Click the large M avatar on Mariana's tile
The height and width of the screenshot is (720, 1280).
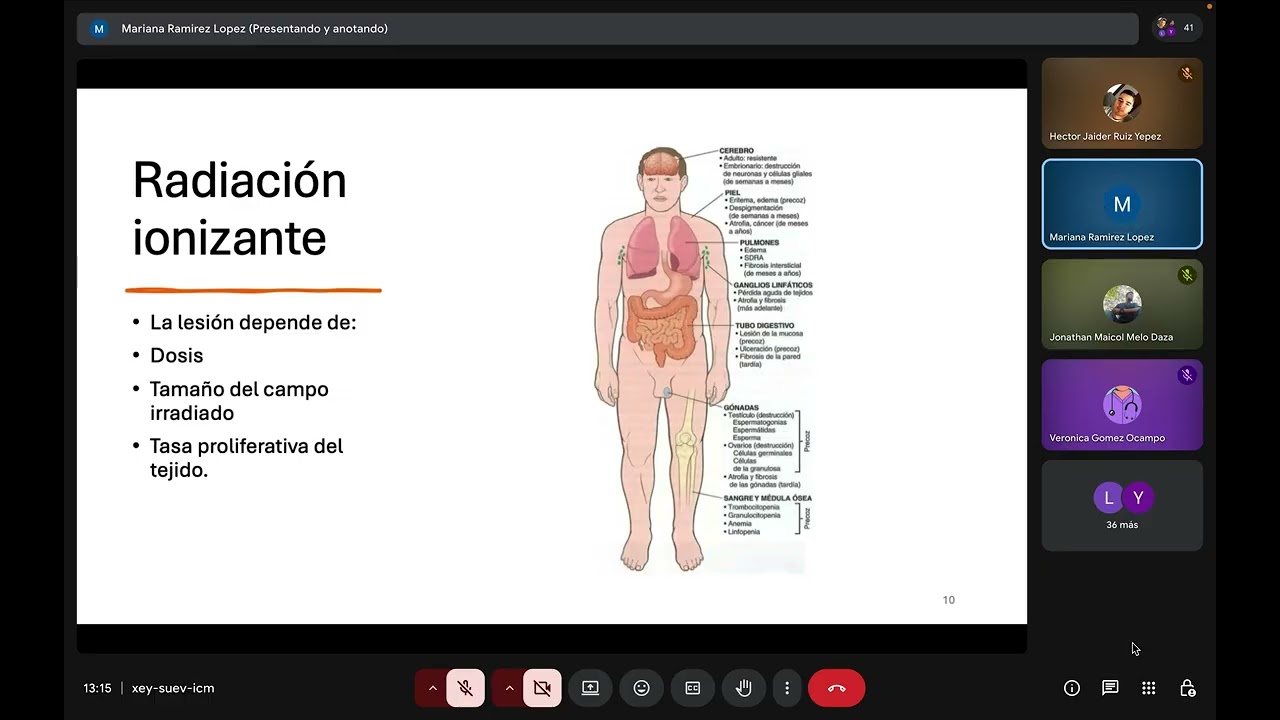(1122, 204)
